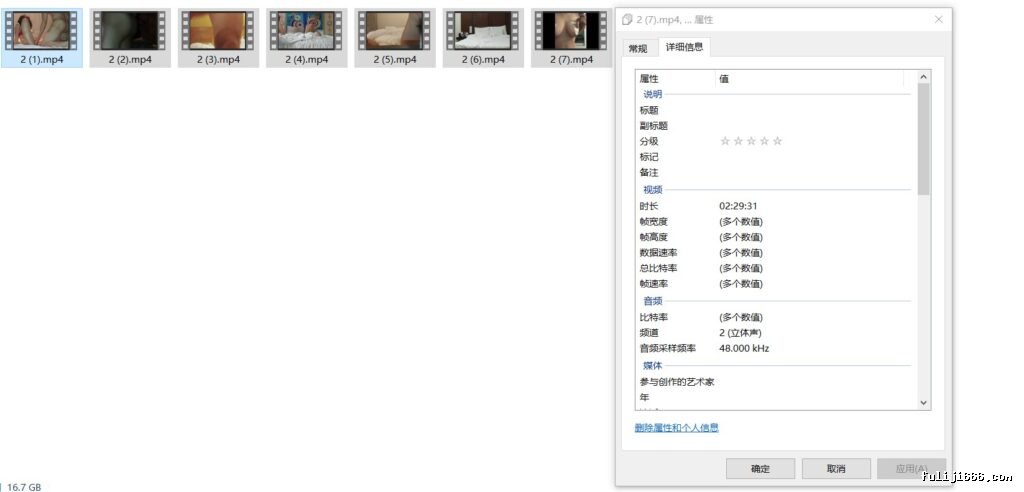Click the 帧高度 property row
1024x492 pixels.
[775, 237]
